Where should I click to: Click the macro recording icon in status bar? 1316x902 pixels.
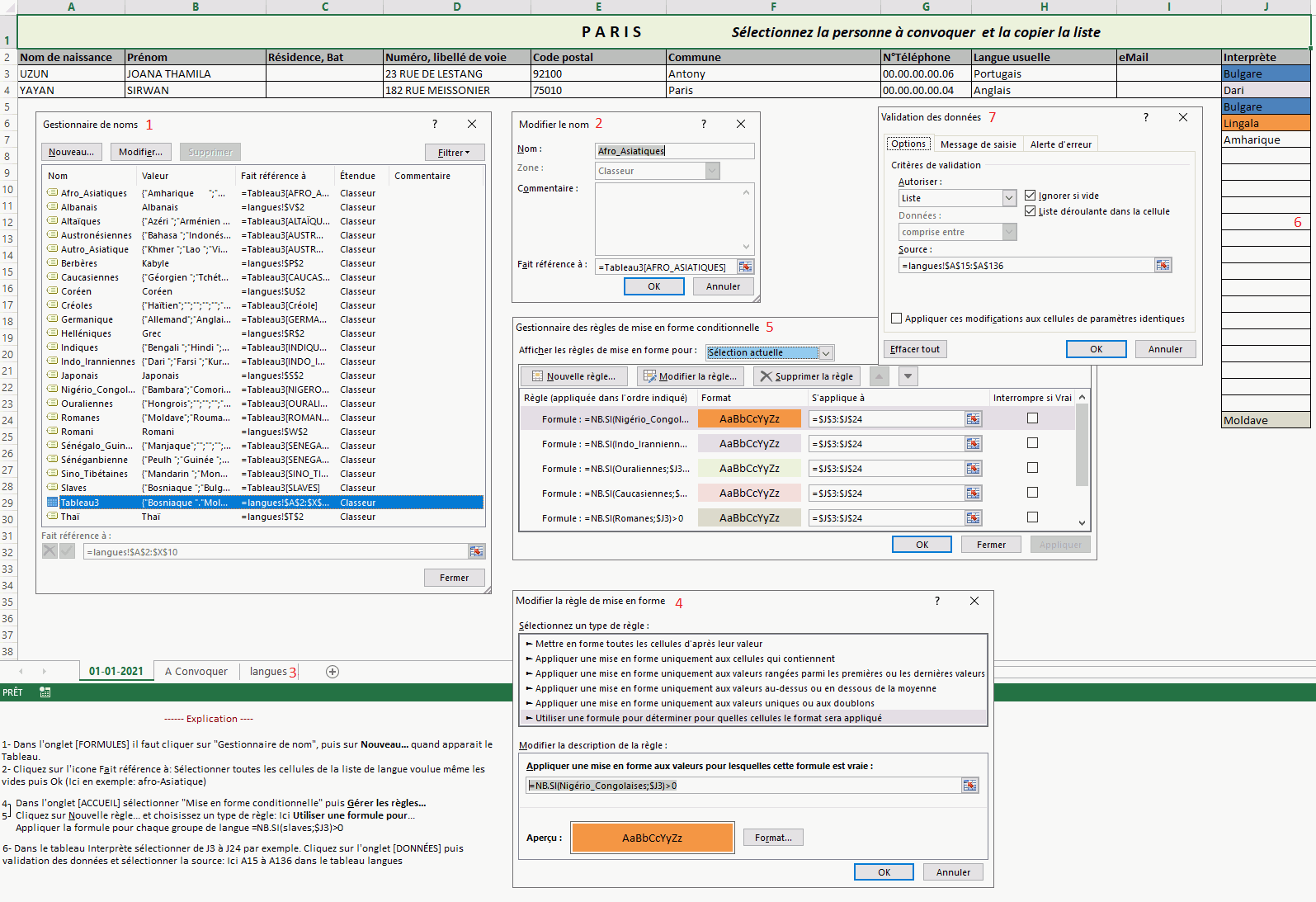point(45,692)
